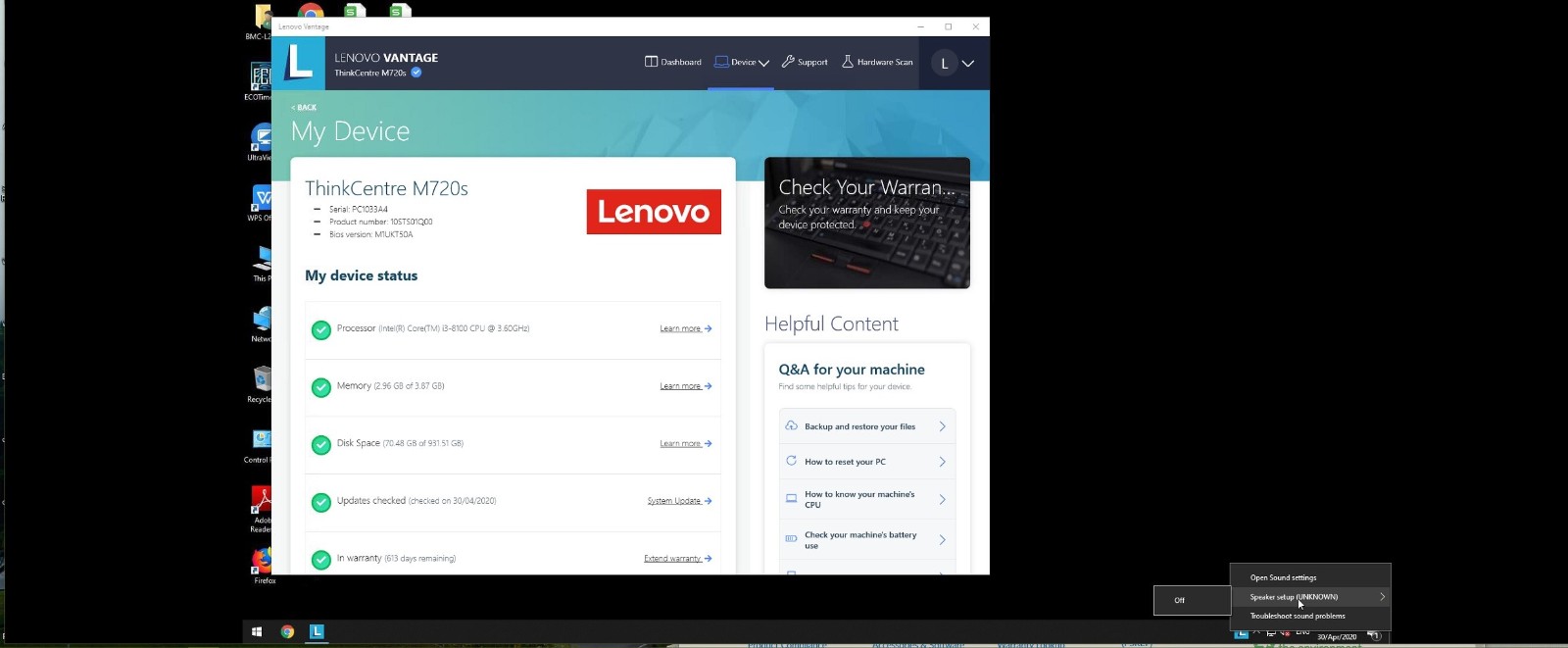1568x648 pixels.
Task: Select Troubleshoot sound problems
Action: click(x=1310, y=616)
